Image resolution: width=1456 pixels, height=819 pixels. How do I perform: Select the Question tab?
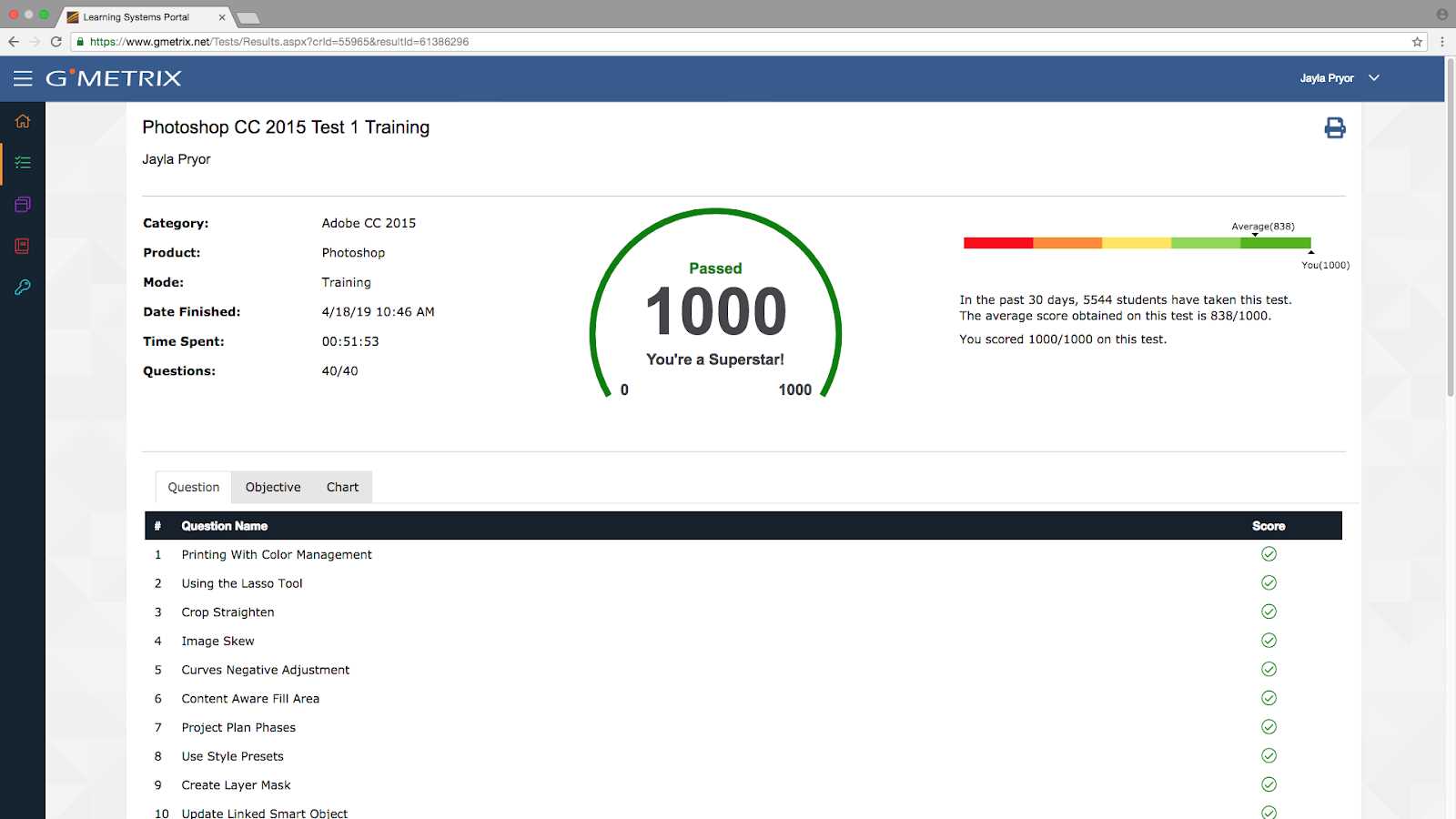(x=194, y=487)
